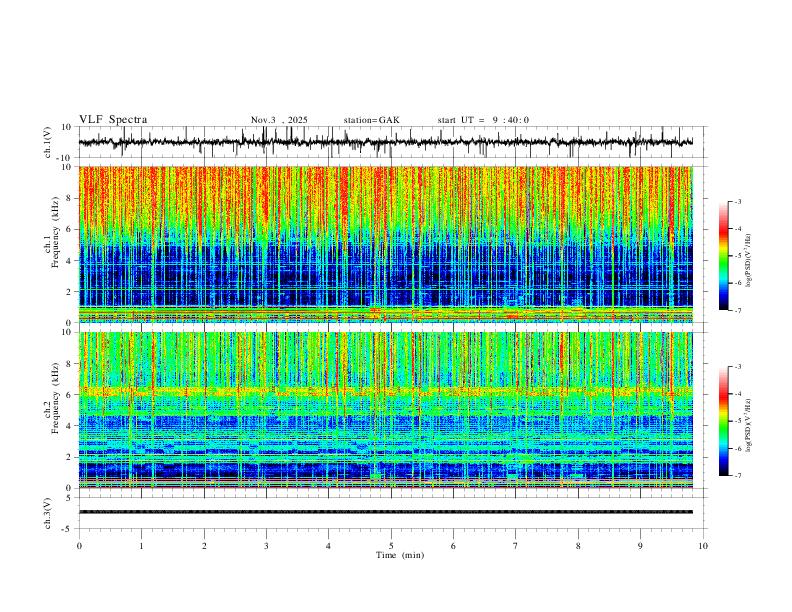Click the "-7" tick on ch.1 colorbar
The height and width of the screenshot is (612, 792).
click(x=738, y=311)
